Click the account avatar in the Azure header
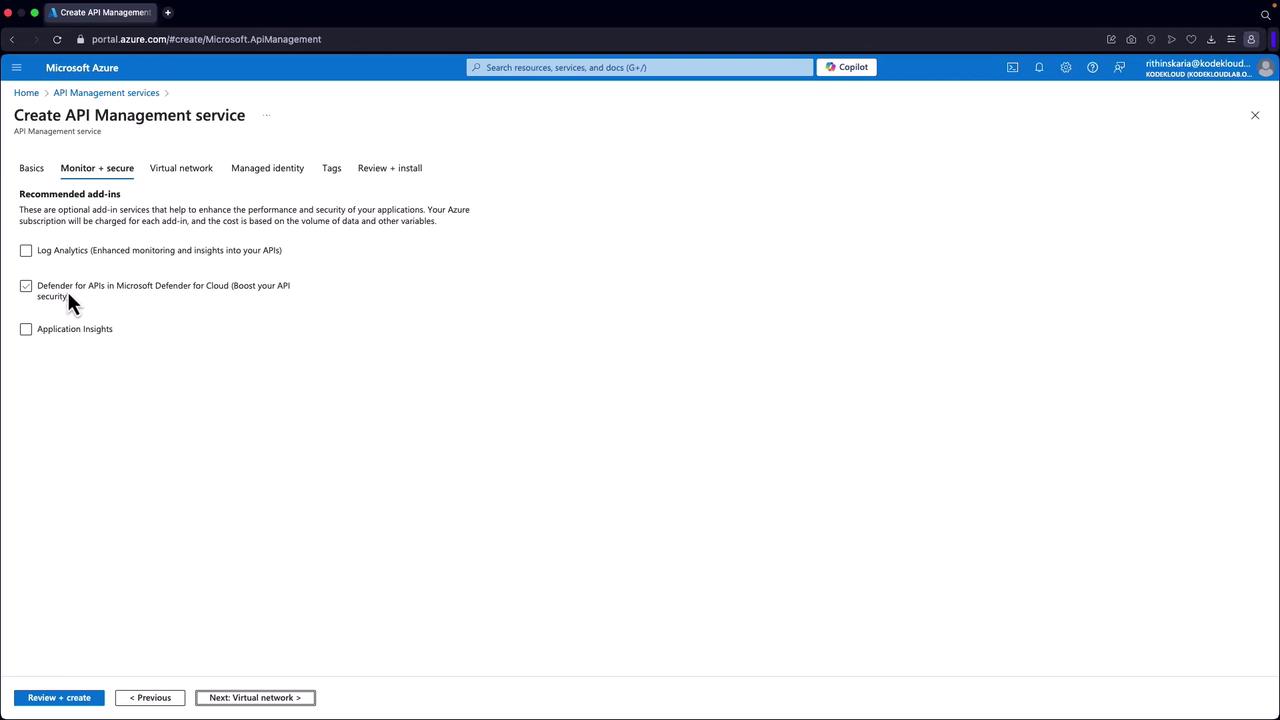 click(x=1265, y=67)
